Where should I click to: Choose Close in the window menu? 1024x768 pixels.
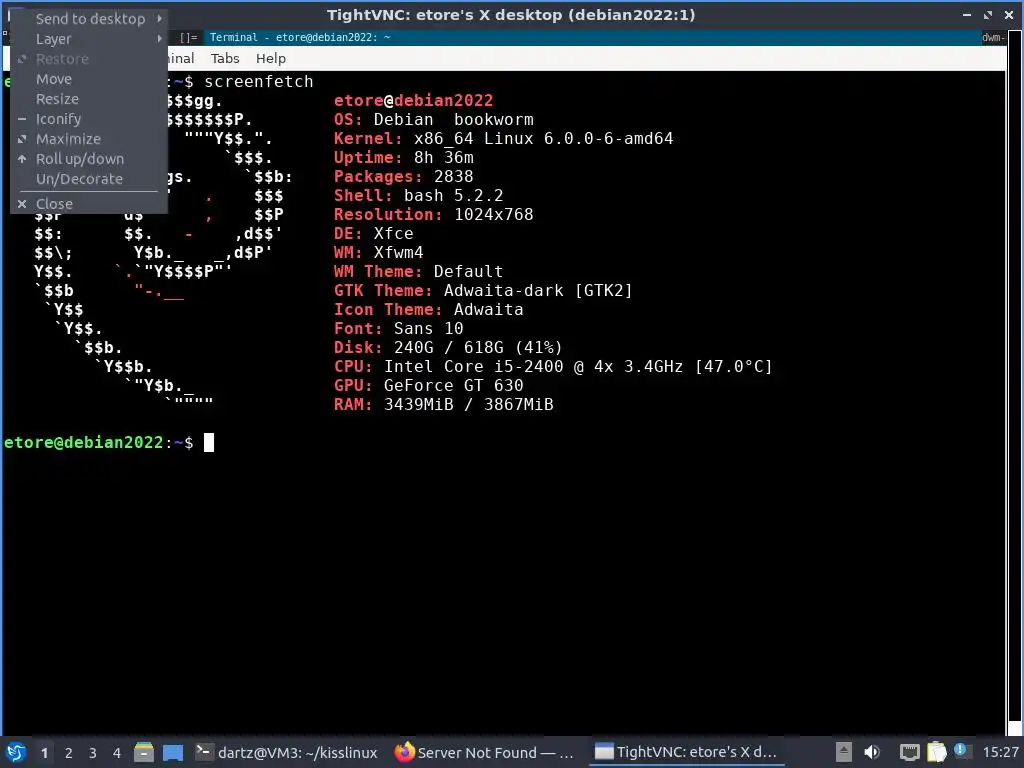pos(89,204)
